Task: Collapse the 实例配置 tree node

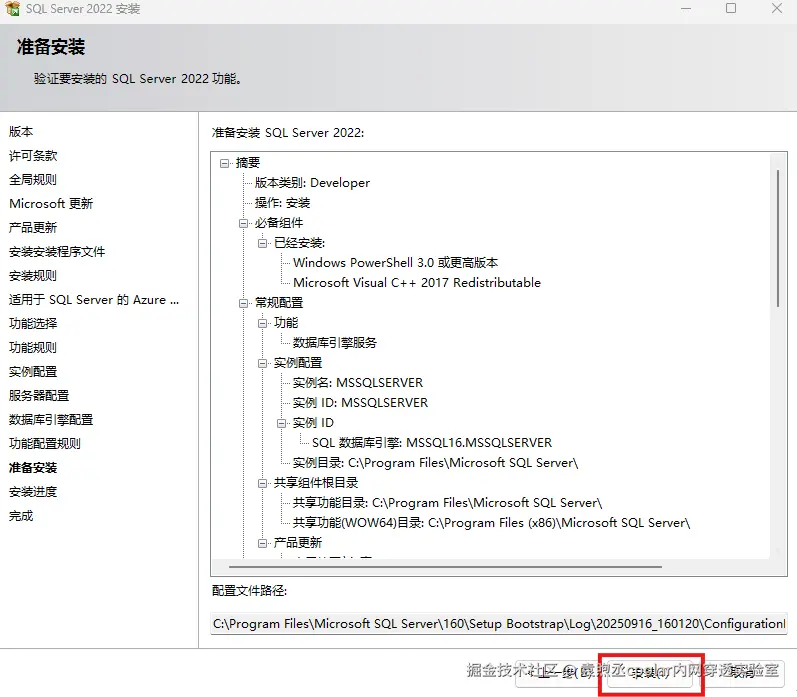Action: coord(262,363)
